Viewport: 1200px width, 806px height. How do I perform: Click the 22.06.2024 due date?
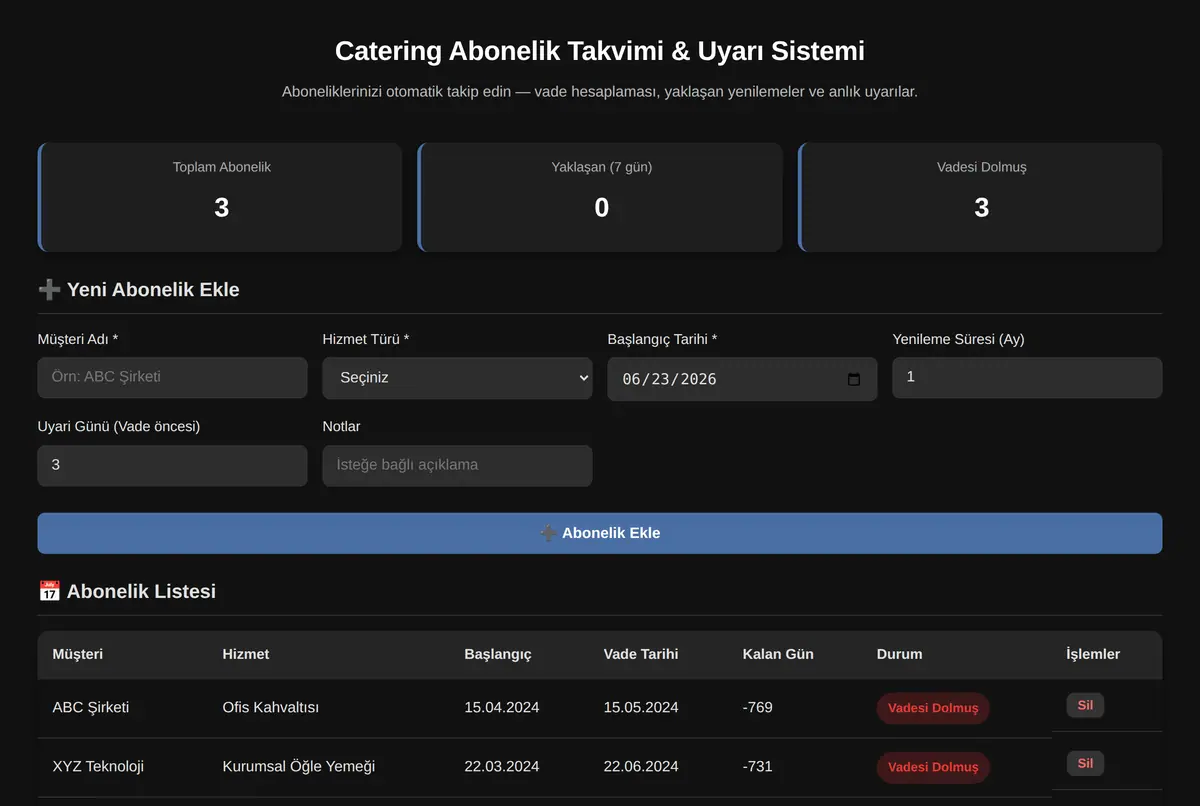641,766
